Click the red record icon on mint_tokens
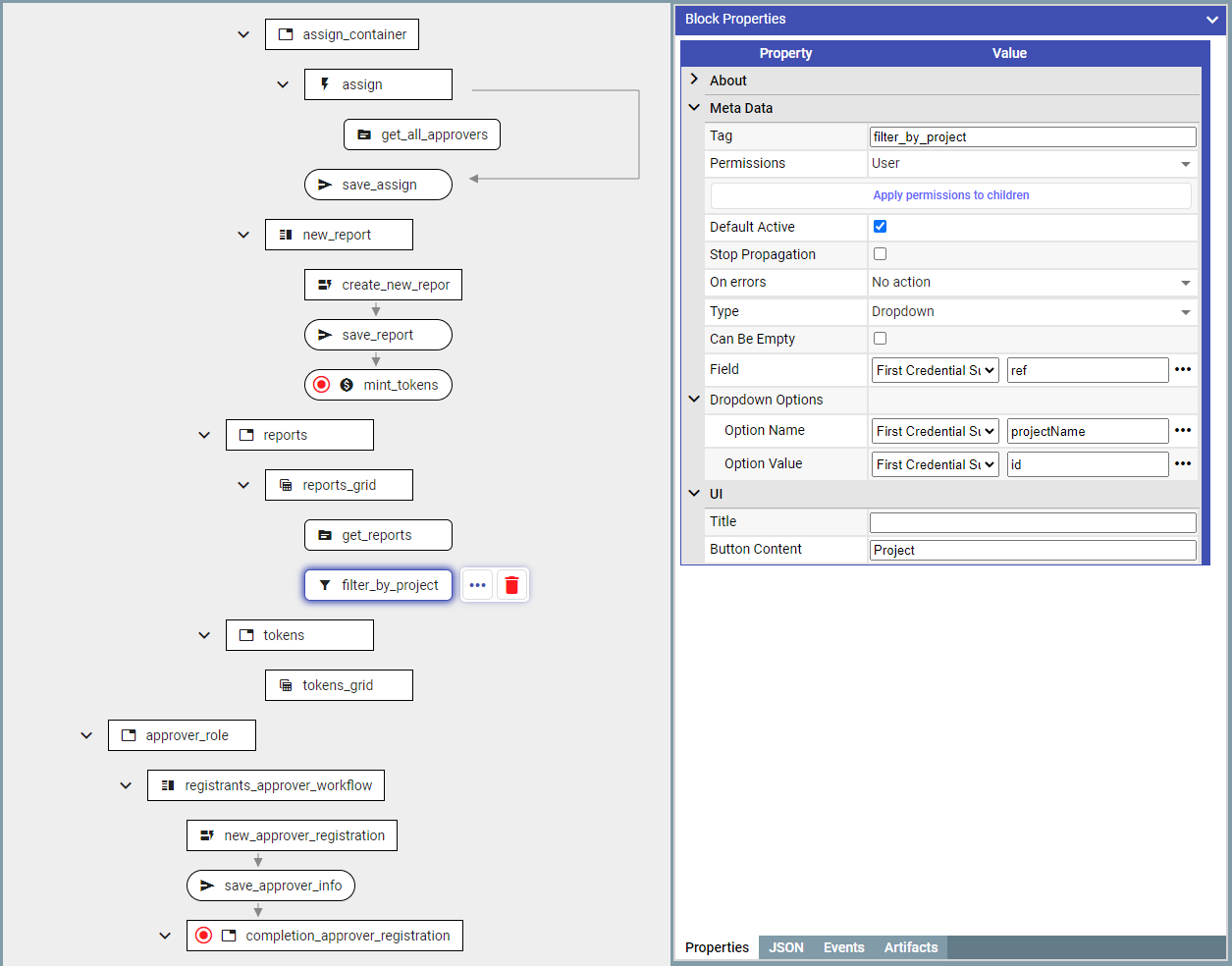The image size is (1232, 966). click(321, 385)
